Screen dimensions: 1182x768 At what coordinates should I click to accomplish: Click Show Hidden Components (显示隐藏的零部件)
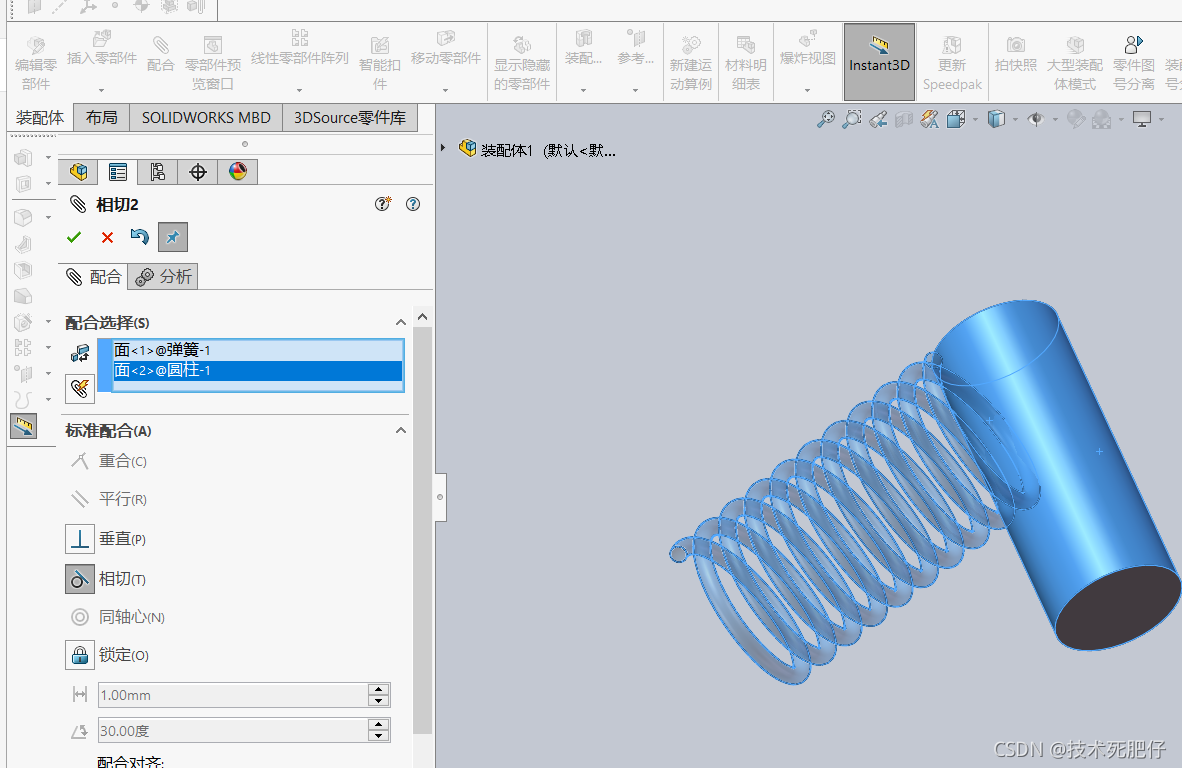point(522,63)
